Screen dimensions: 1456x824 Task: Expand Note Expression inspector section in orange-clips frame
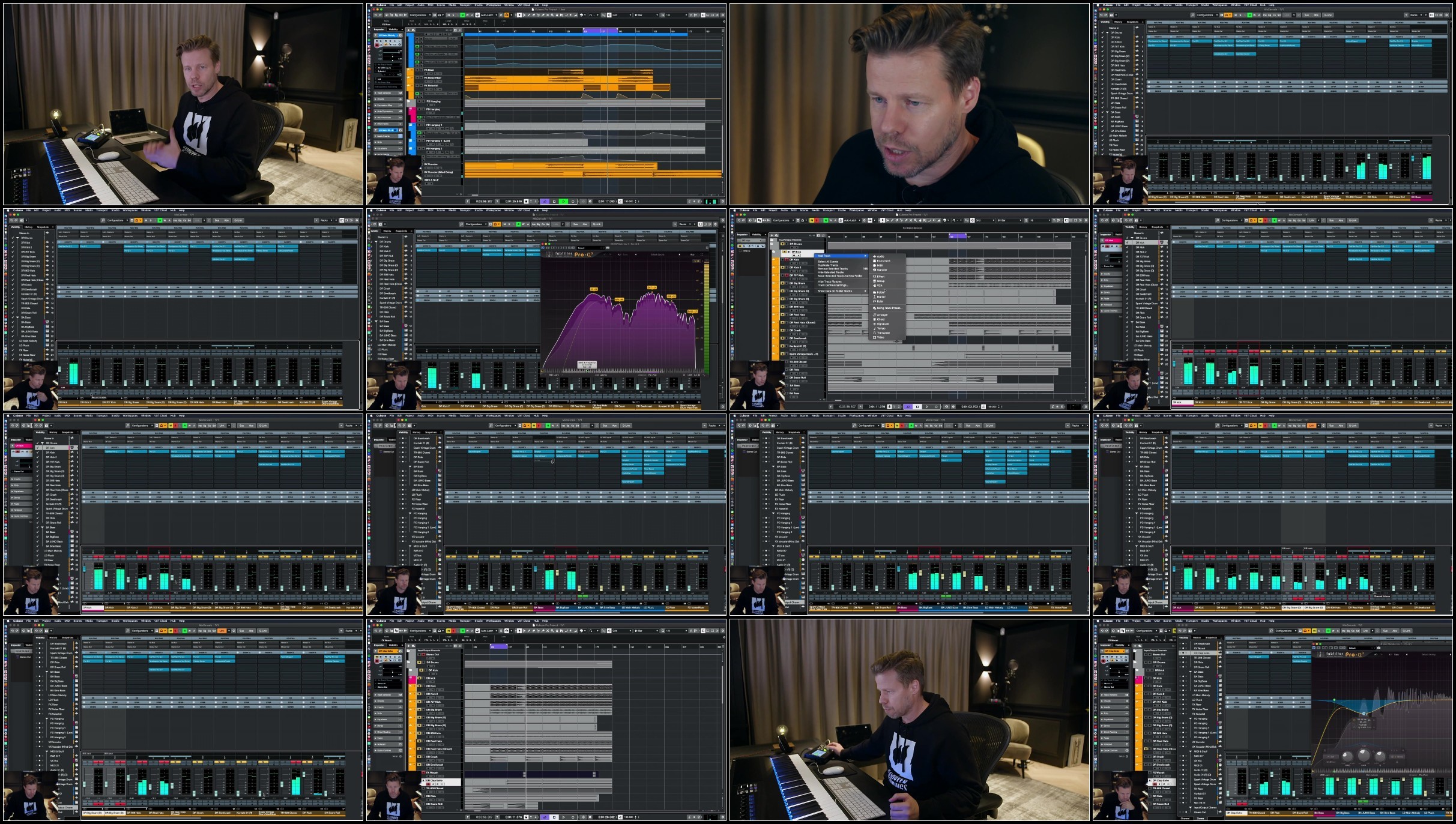[x=388, y=112]
